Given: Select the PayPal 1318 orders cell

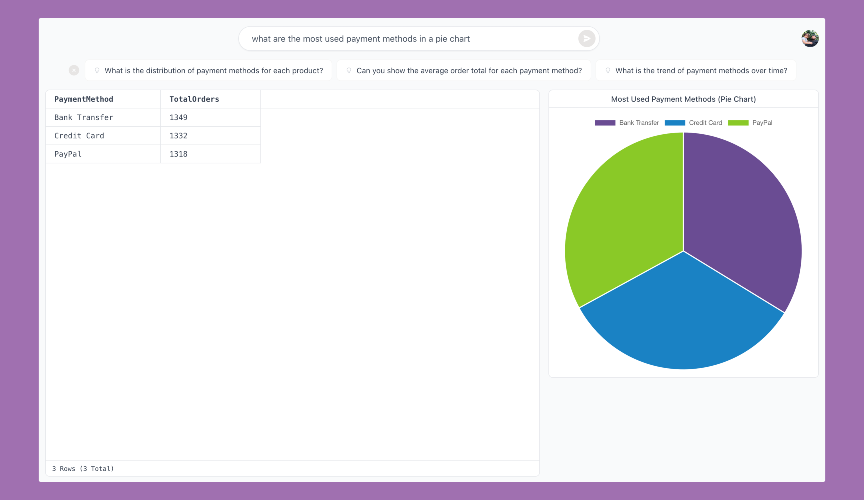Looking at the screenshot, I should tap(210, 154).
